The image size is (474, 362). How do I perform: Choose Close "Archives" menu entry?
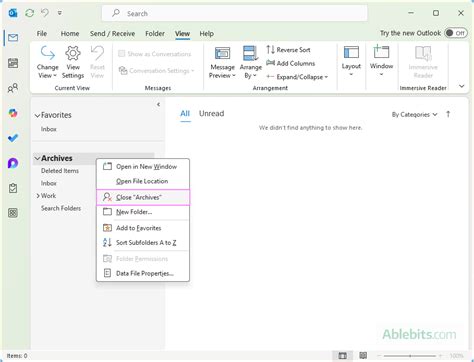click(143, 197)
